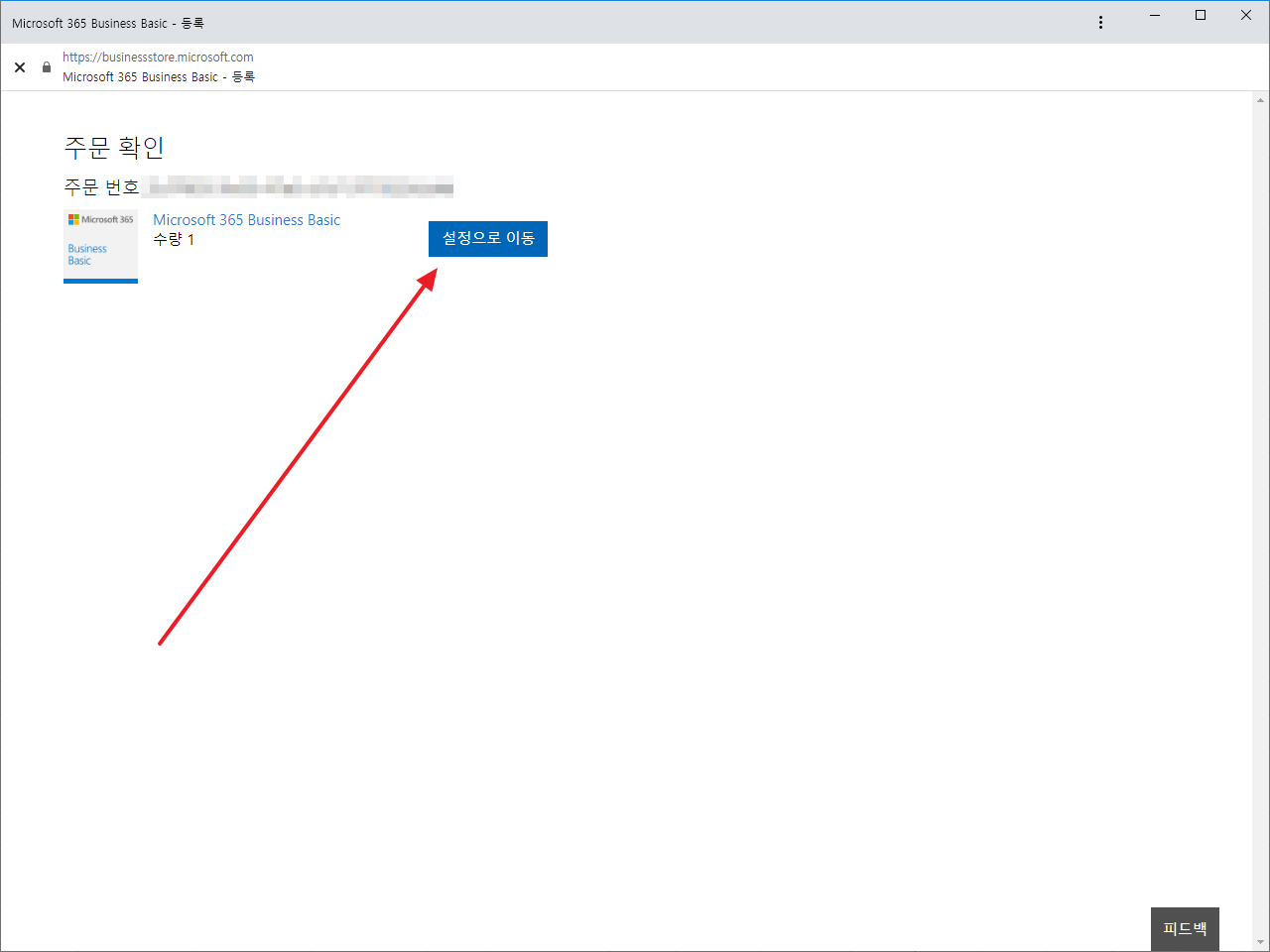Open the 피드백 feedback button
Viewport: 1270px width, 952px height.
[x=1185, y=929]
